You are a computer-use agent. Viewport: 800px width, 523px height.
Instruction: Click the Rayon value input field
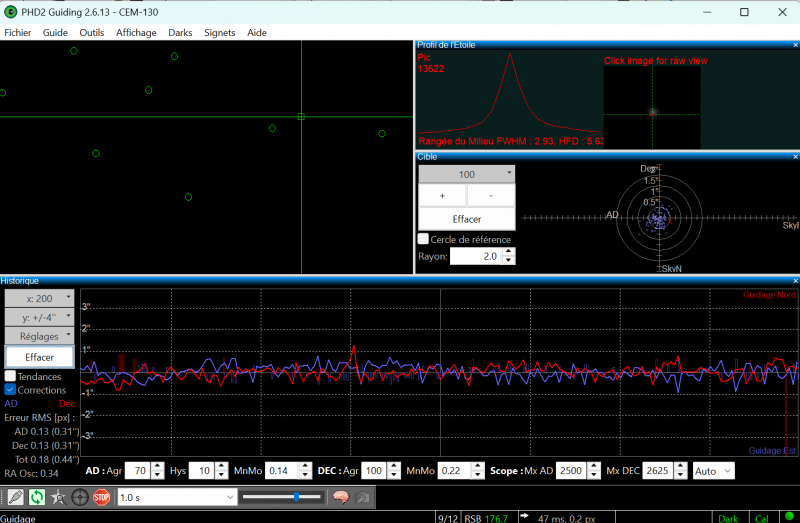[476, 257]
